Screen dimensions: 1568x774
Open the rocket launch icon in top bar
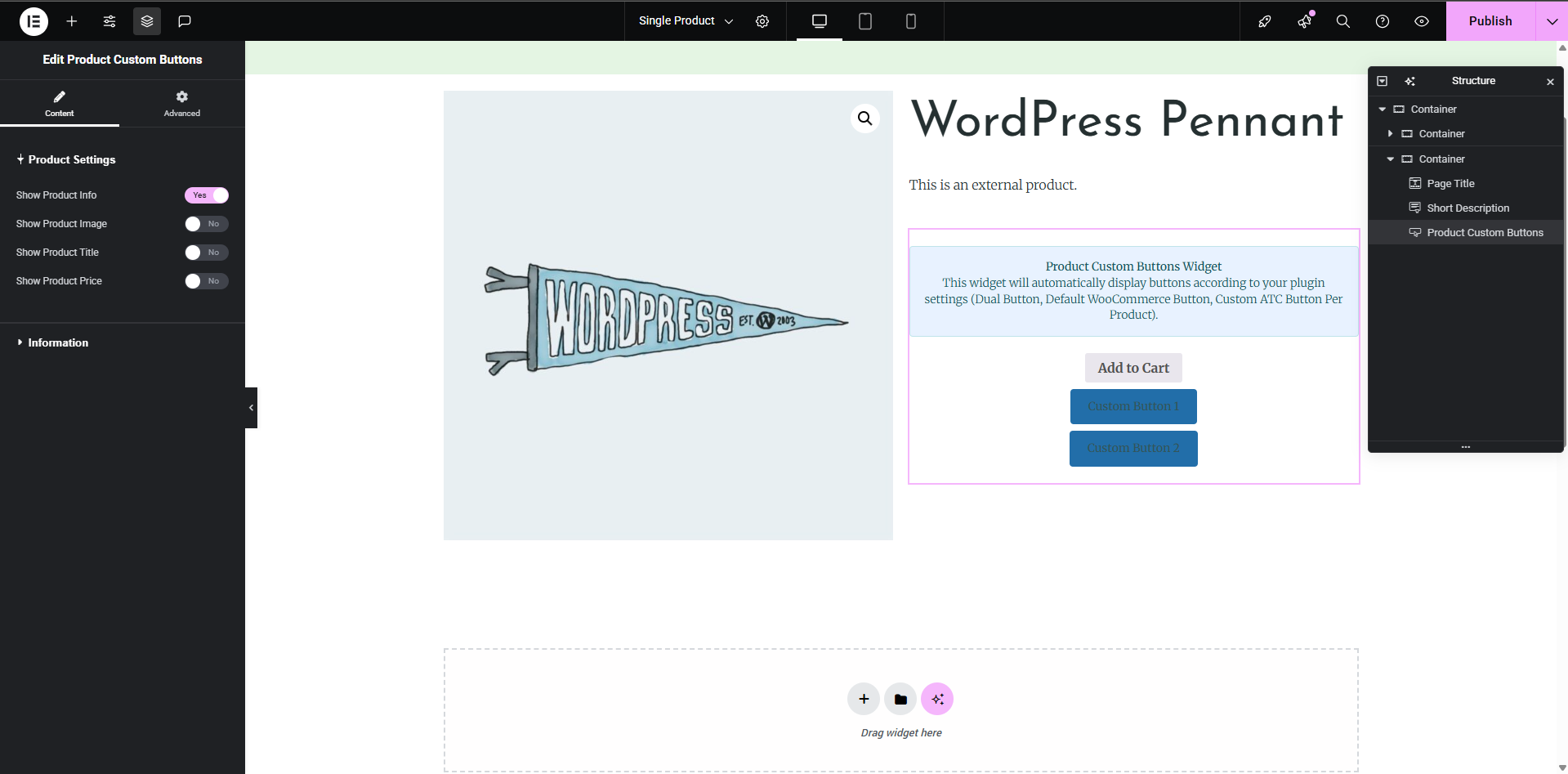click(1265, 21)
